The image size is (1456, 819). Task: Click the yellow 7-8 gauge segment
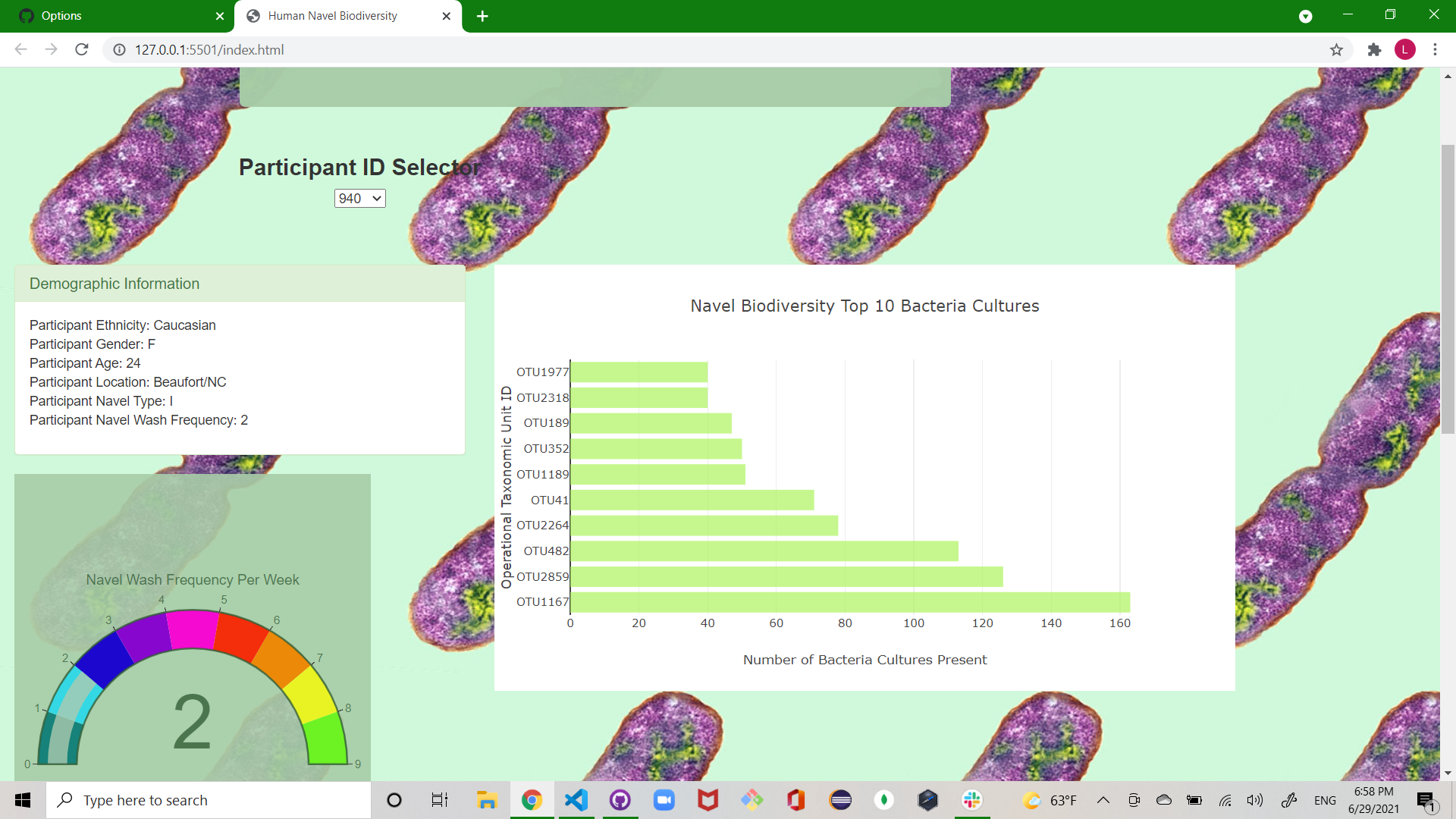pos(311,694)
